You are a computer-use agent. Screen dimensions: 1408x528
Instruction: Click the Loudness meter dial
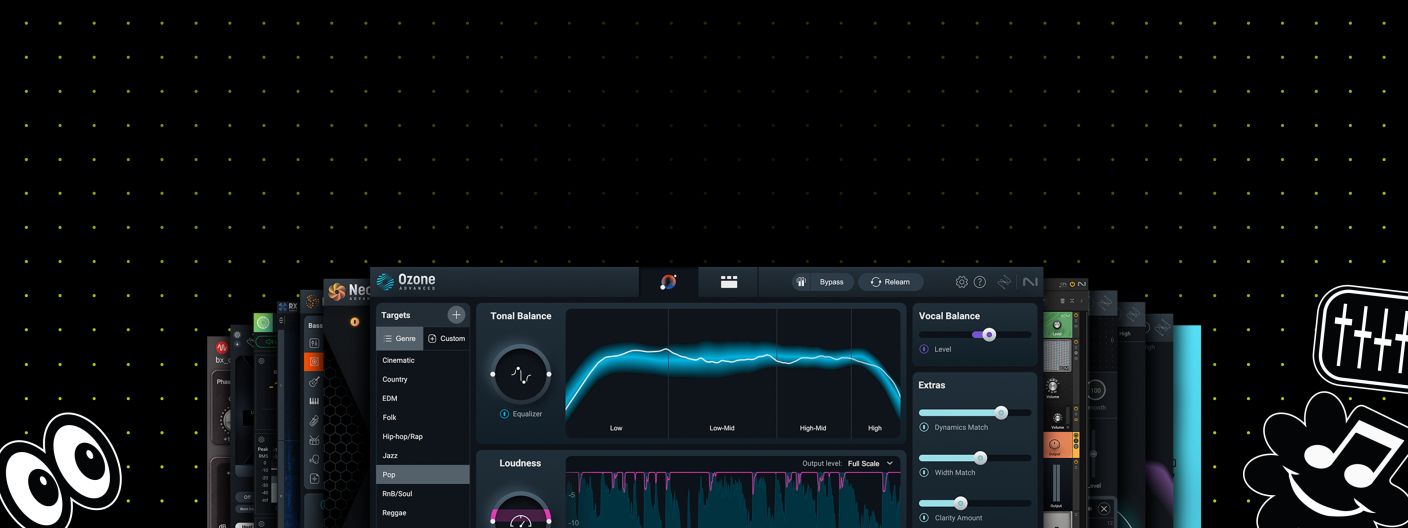(521, 510)
